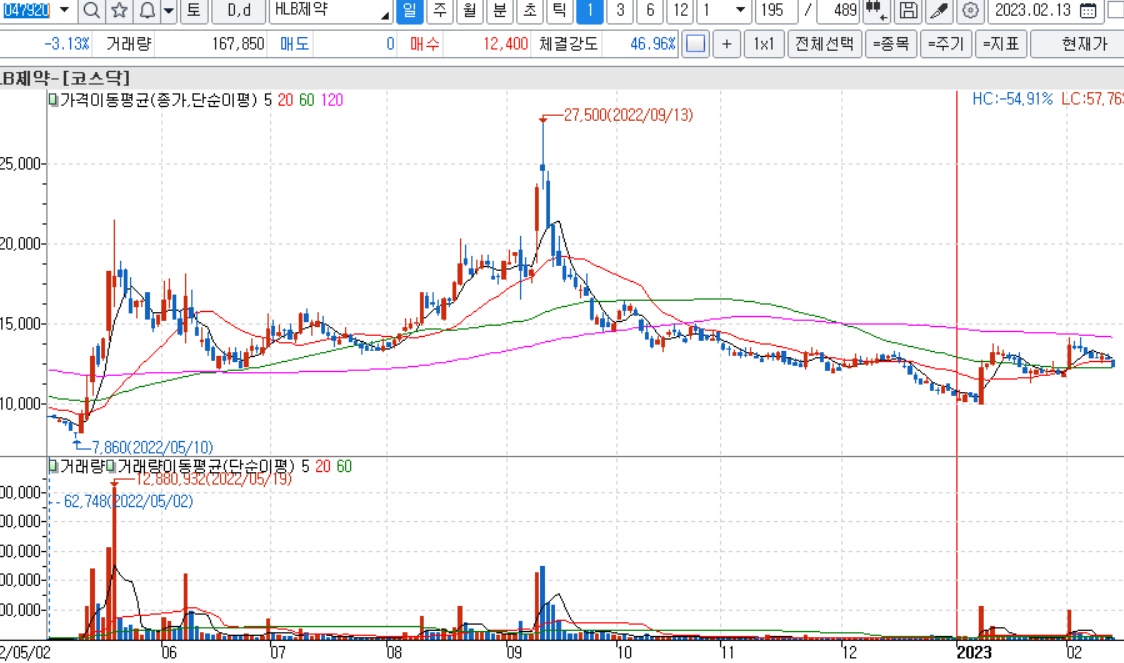The image size is (1124, 663).
Task: Toggle the 가격이동평균 indicator box icon
Action: click(x=53, y=100)
